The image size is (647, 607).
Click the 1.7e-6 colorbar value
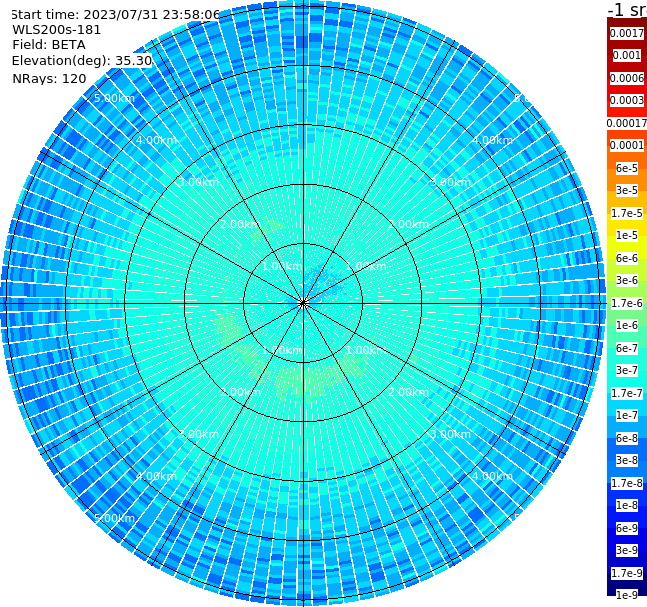[x=627, y=303]
